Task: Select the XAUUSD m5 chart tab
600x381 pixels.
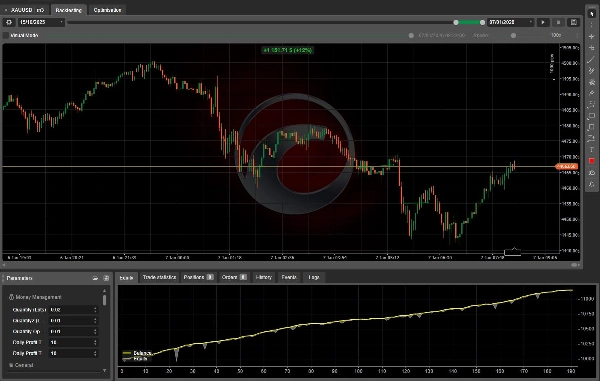Action: (25, 10)
